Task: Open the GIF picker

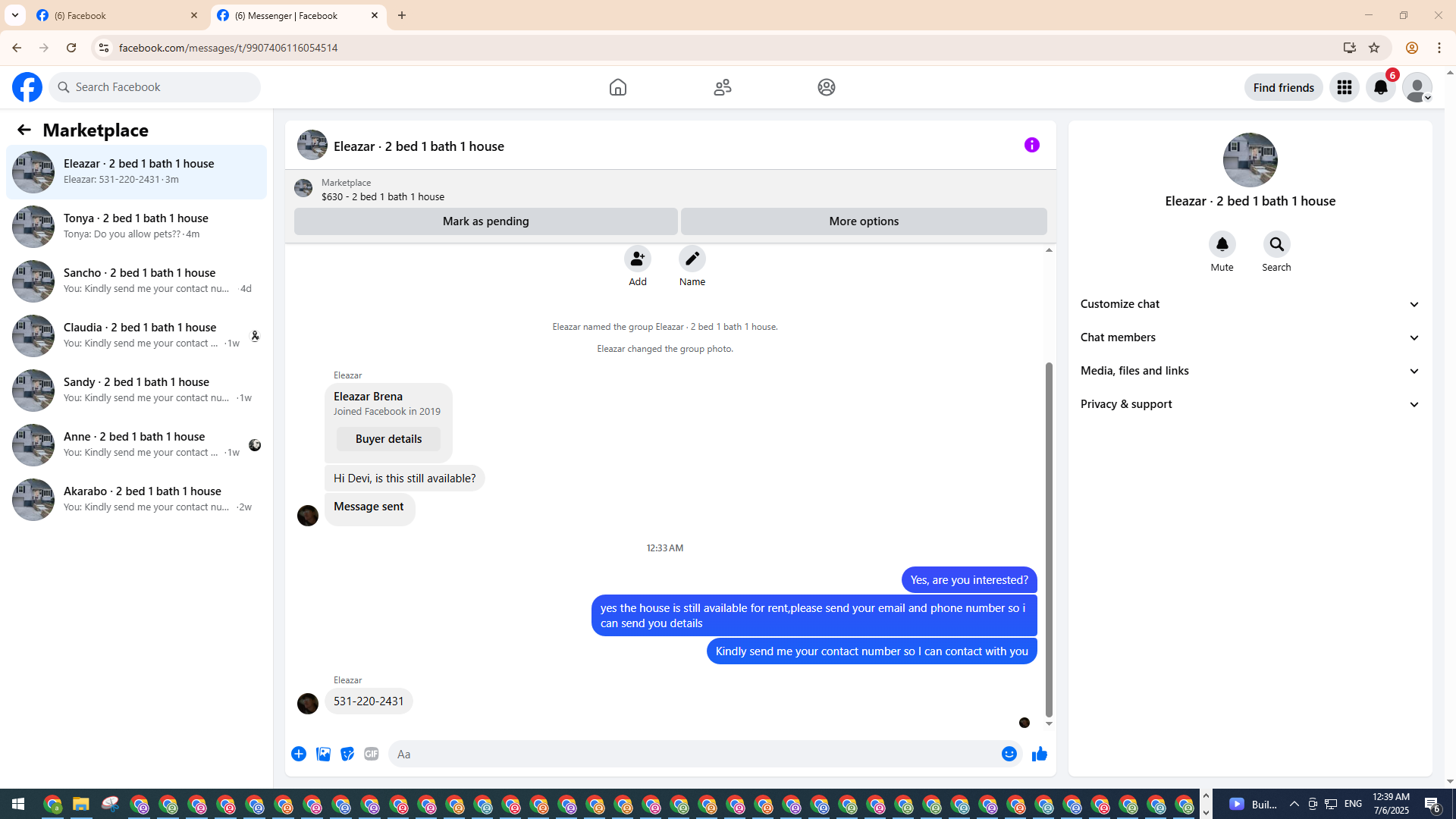Action: point(371,754)
